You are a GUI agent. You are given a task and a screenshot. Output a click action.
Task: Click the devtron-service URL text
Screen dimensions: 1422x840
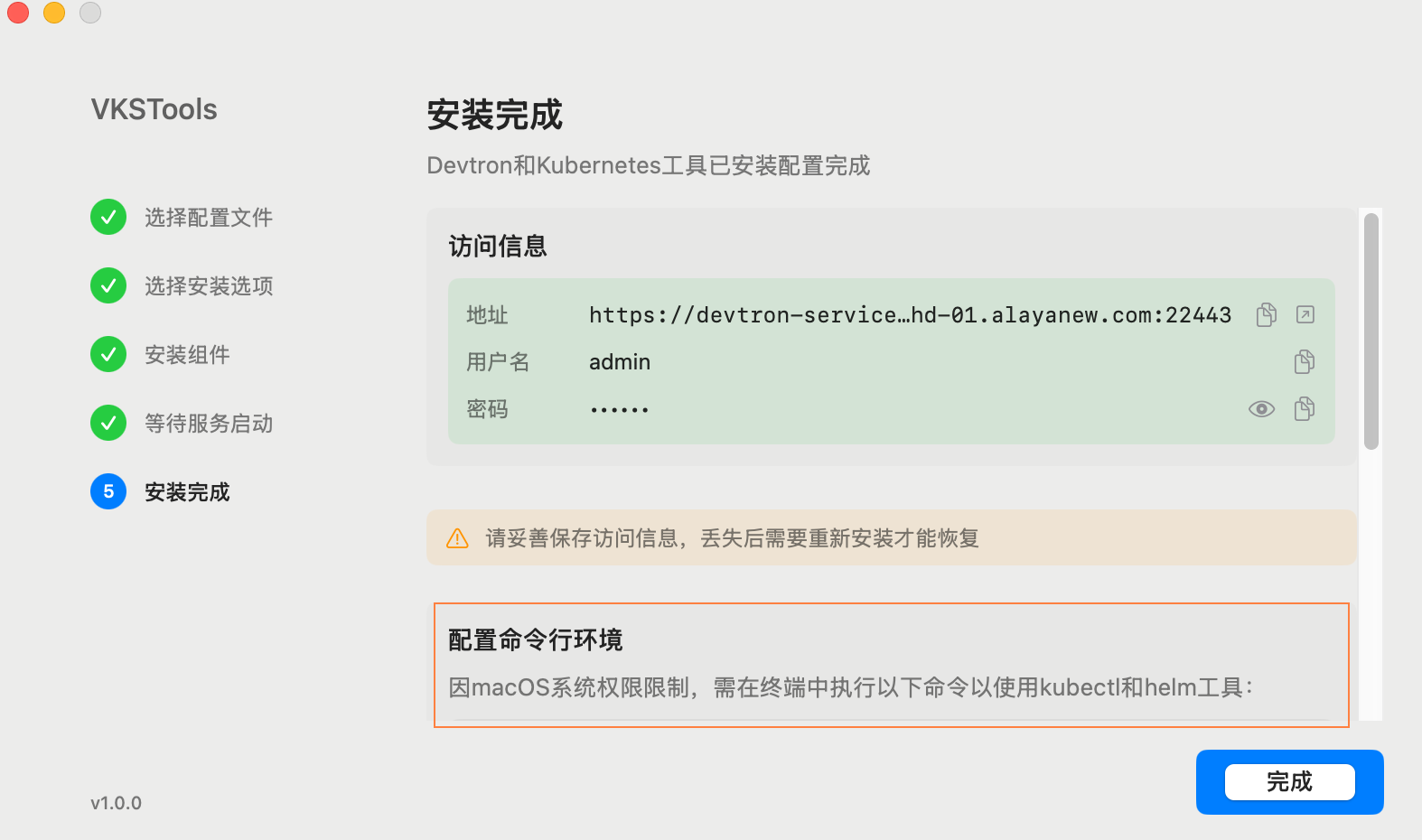click(910, 315)
